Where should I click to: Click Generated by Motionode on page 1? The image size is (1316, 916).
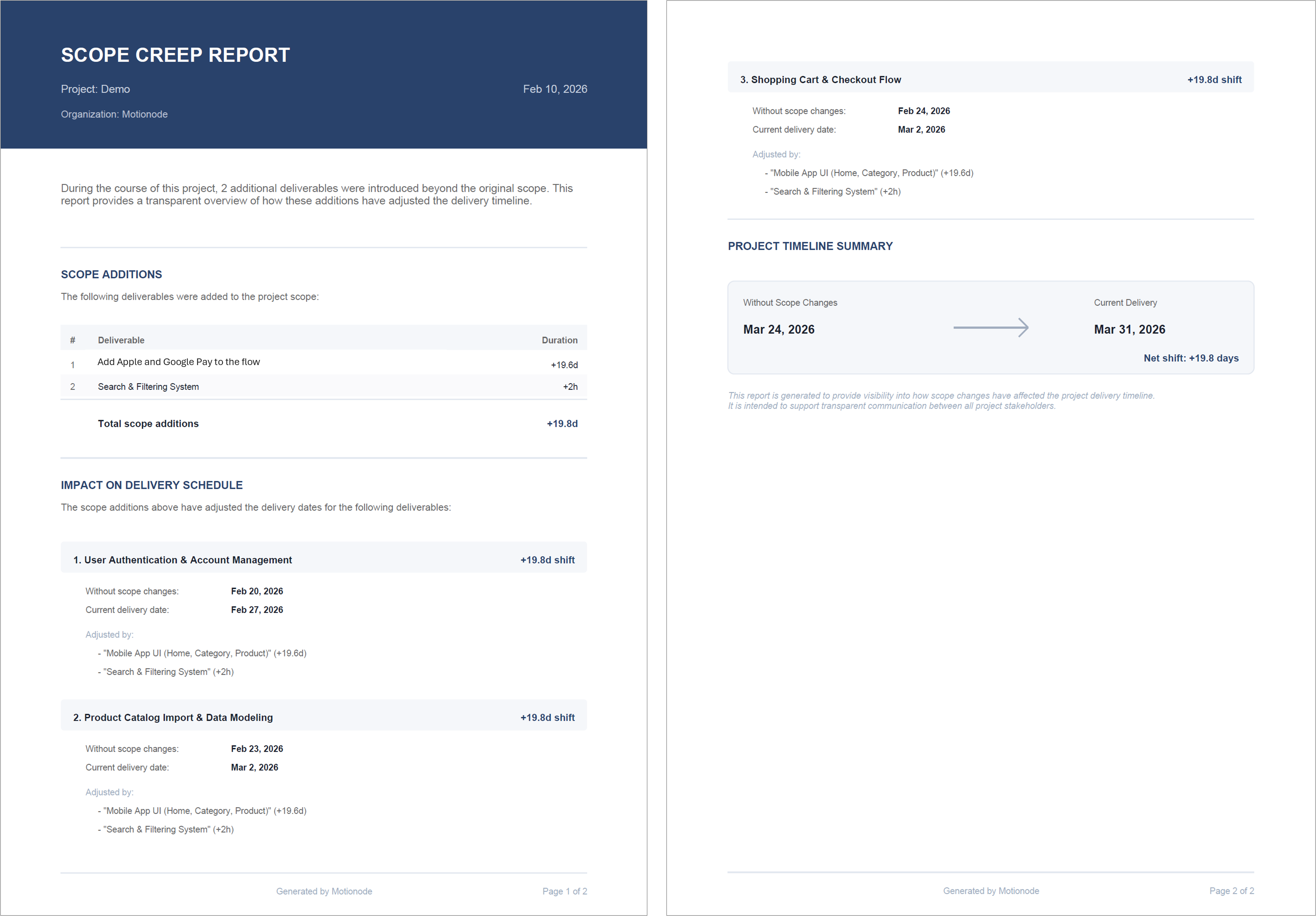(x=324, y=891)
